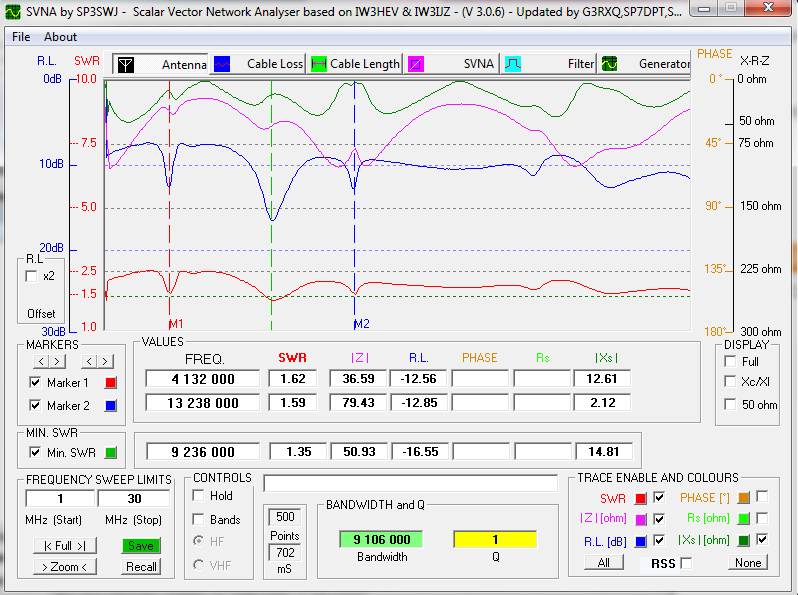Viewport: 798px width, 595px height.
Task: Click the Save sweep limits button
Action: [141, 545]
